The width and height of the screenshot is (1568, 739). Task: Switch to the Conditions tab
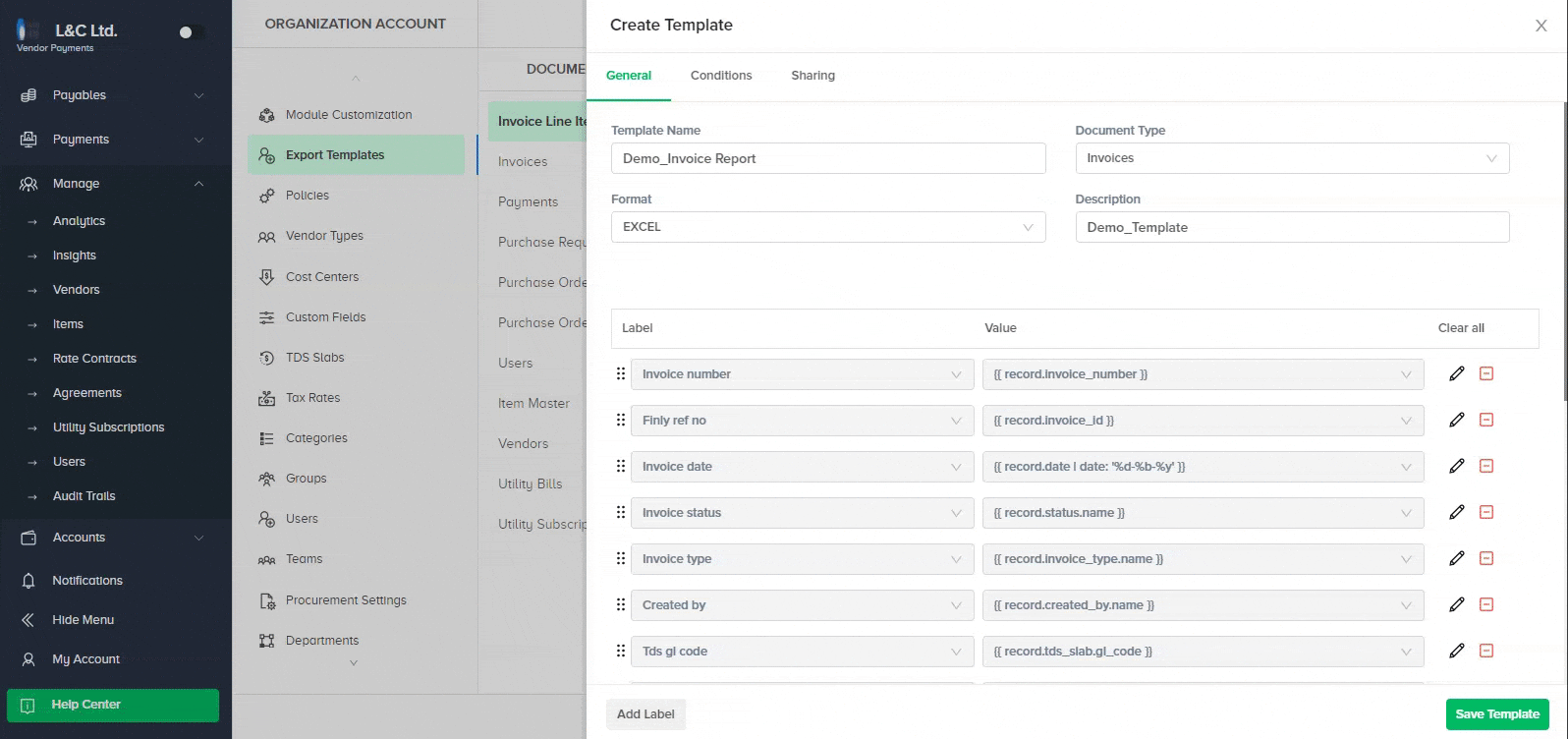coord(721,76)
